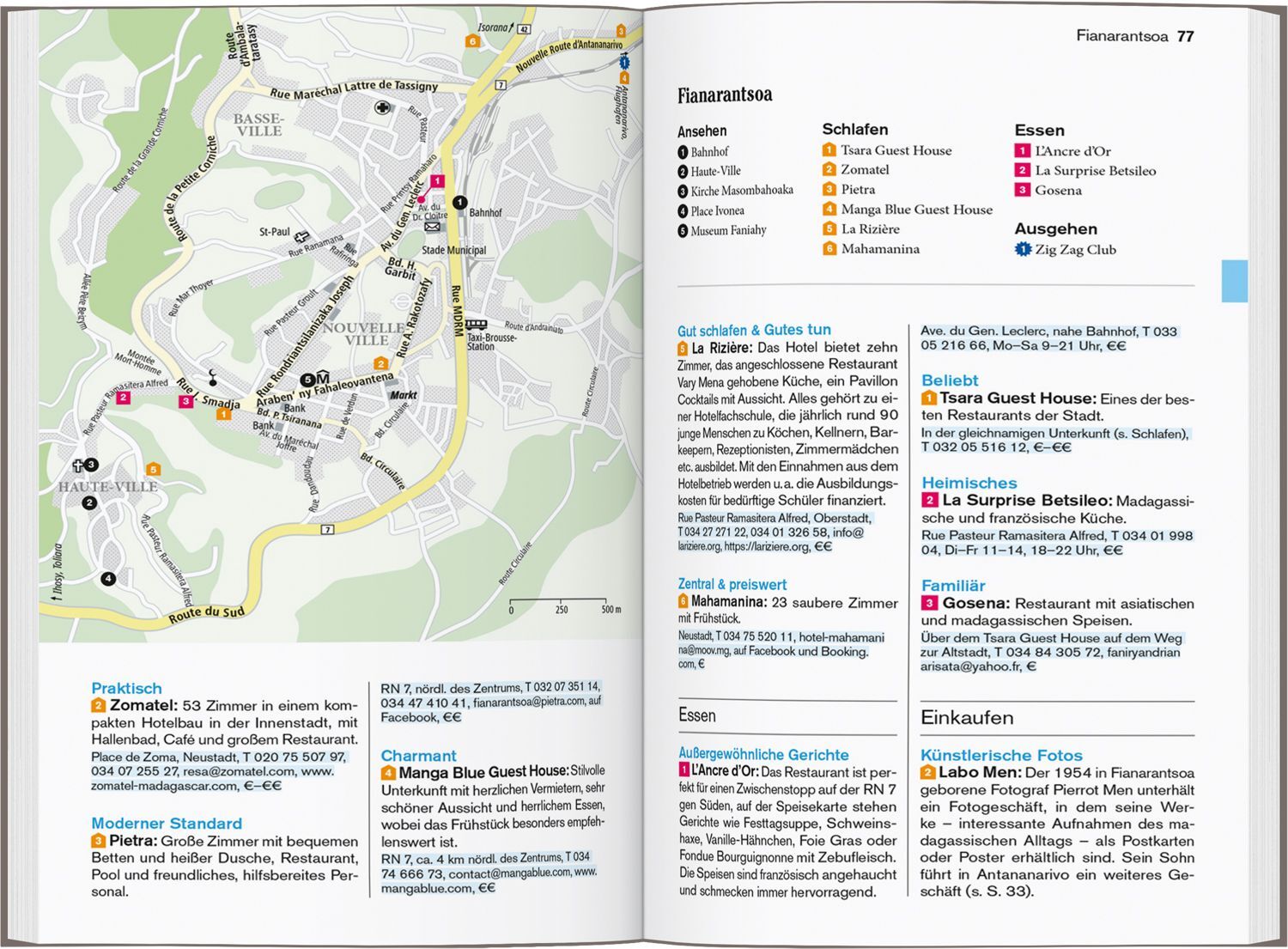1288x949 pixels.
Task: Click the post office envelope icon on map
Action: click(432, 227)
